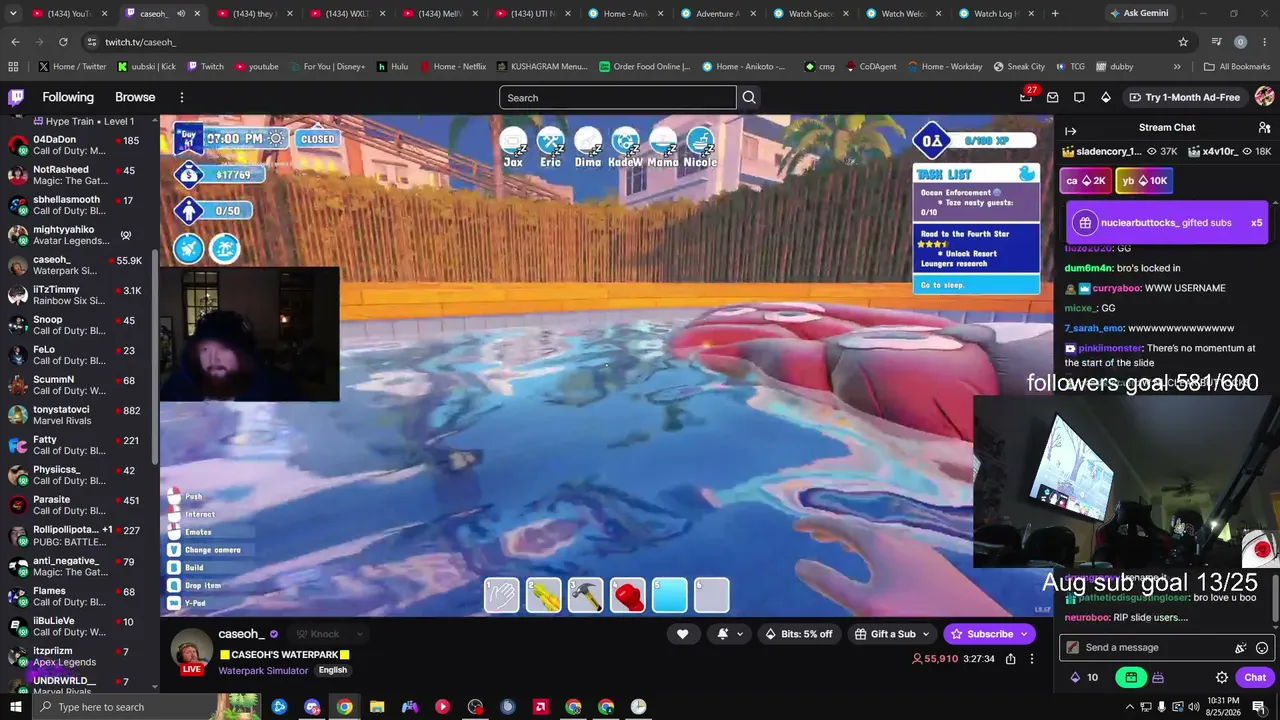Click the yb 10K cheer leaderboard chip
Image resolution: width=1280 pixels, height=720 pixels.
click(1145, 181)
